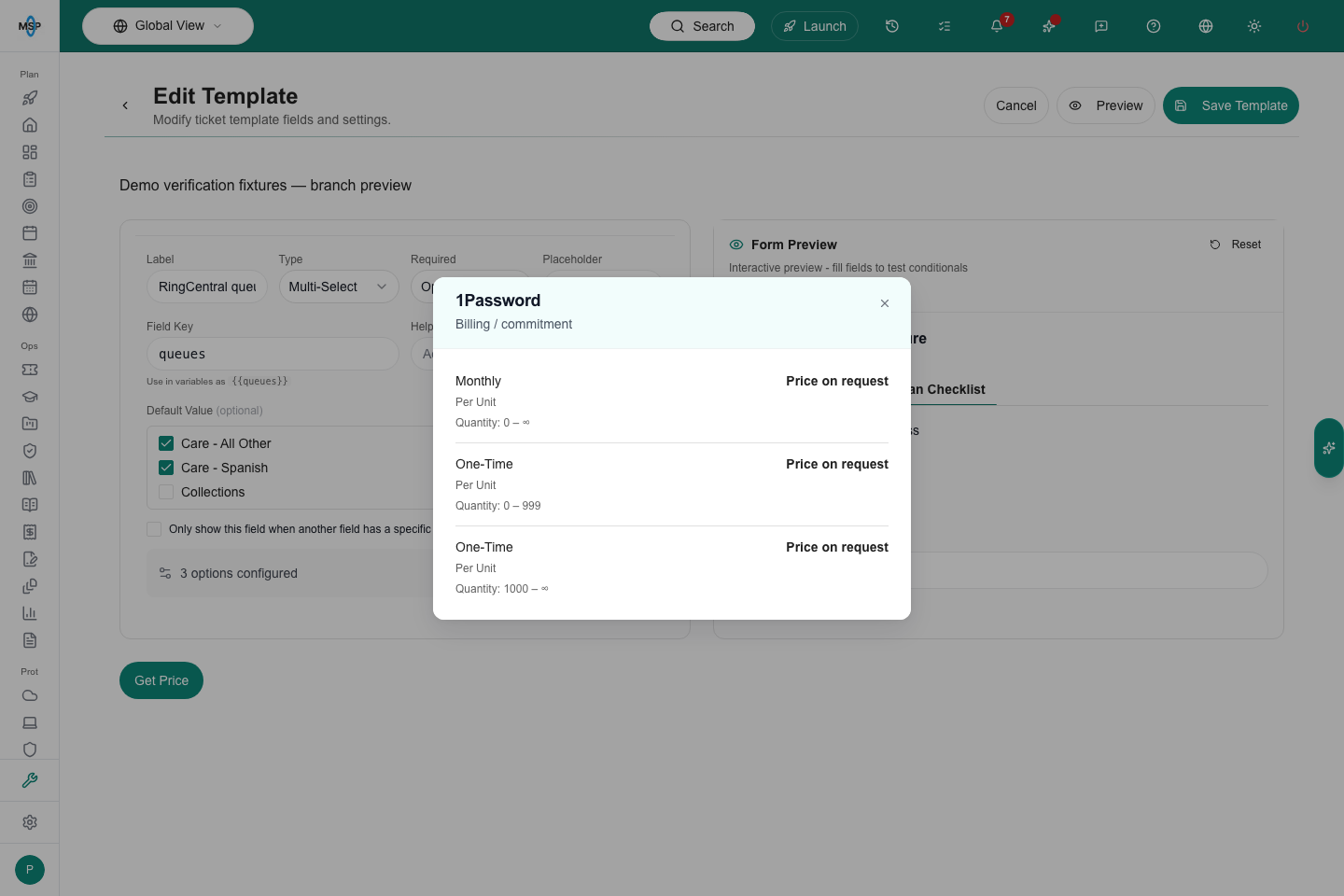
Task: Uncheck the Care - Spanish option
Action: 166,468
